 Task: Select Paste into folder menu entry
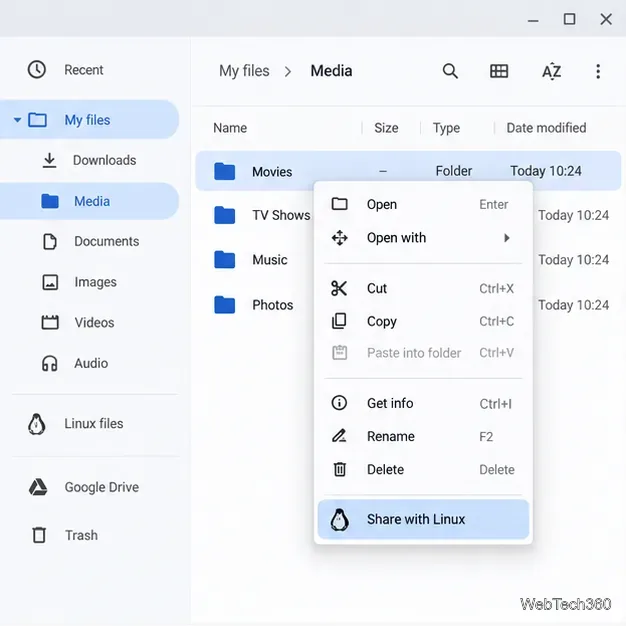(x=423, y=353)
